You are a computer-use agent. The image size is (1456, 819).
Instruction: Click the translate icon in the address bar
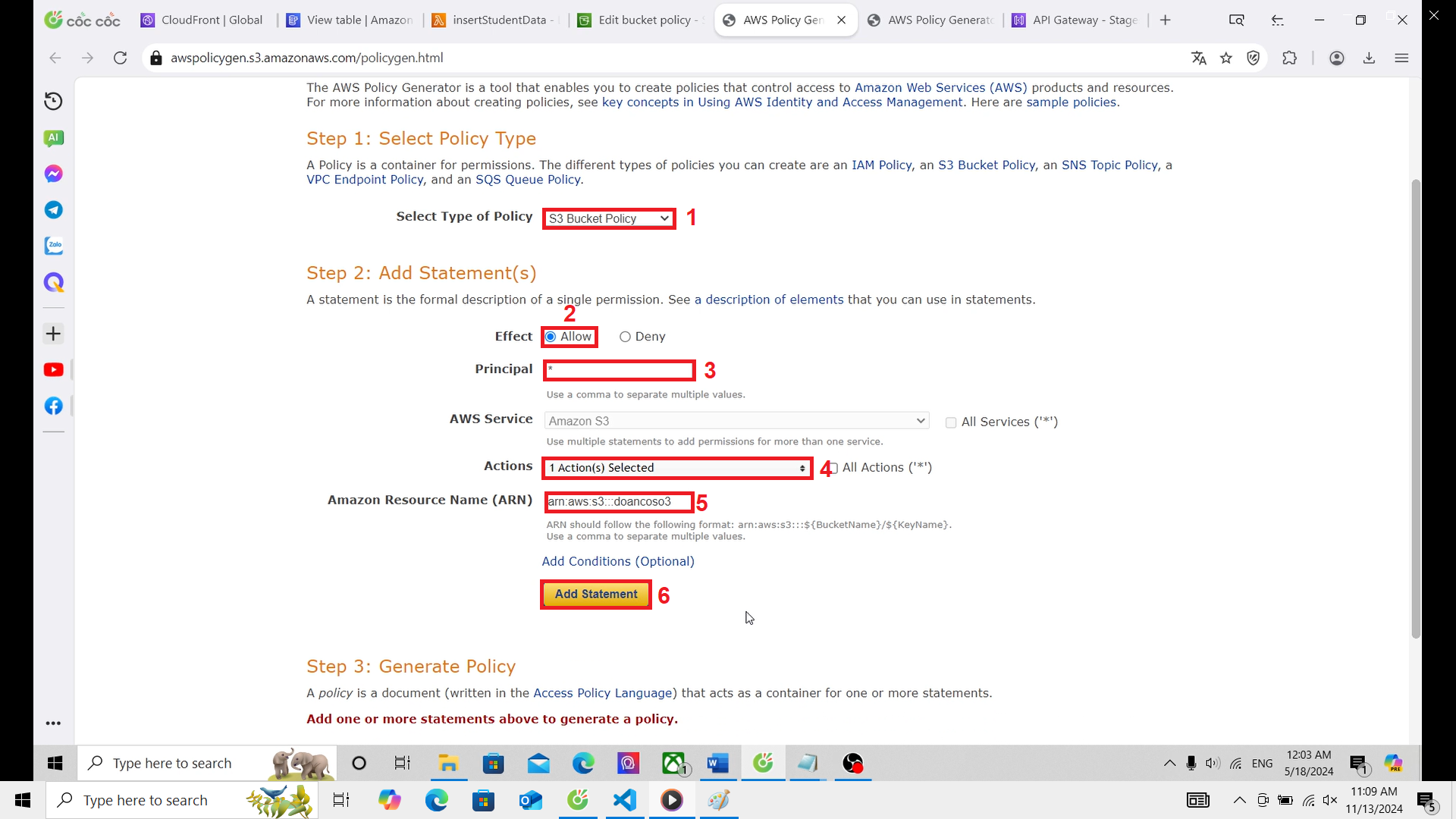pyautogui.click(x=1199, y=58)
